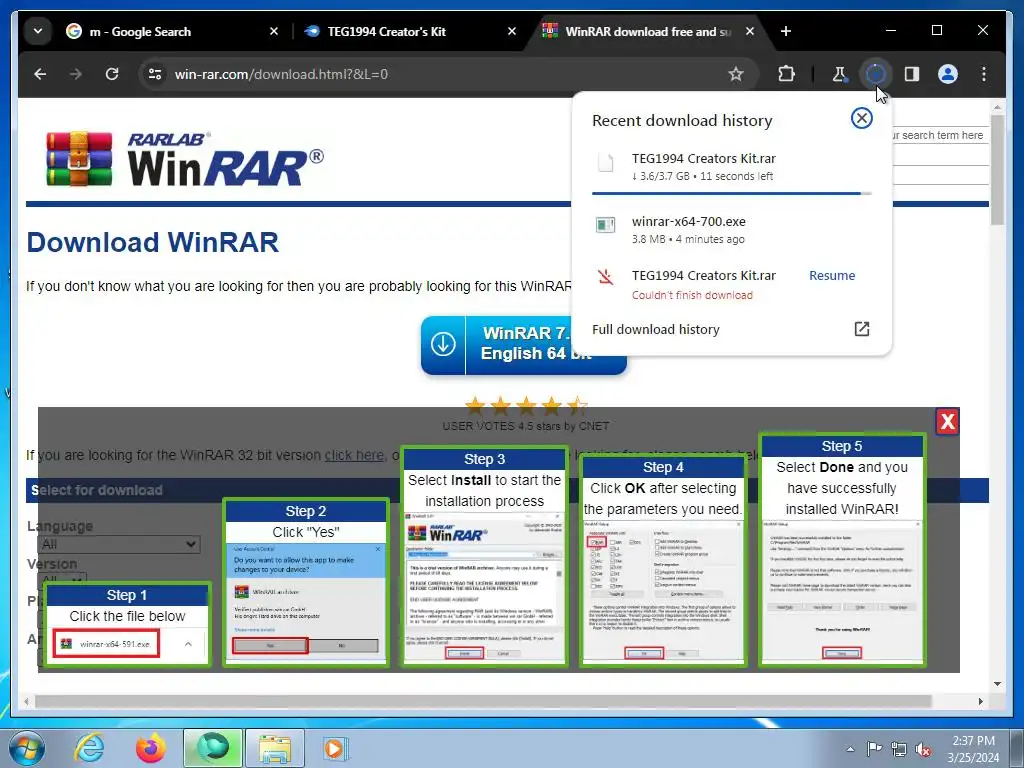Show hidden tray icons arrow
Viewport: 1024px width, 768px height.
(x=850, y=749)
